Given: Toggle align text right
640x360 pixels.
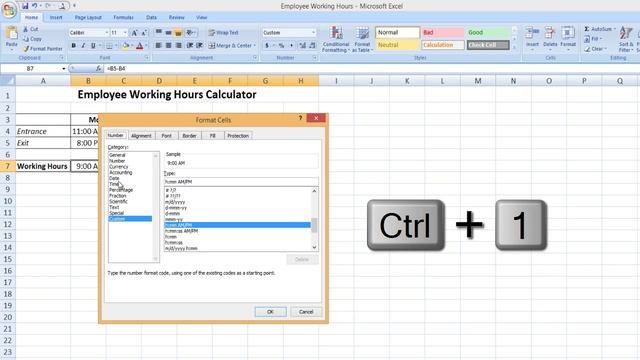Looking at the screenshot, I should pyautogui.click(x=178, y=45).
